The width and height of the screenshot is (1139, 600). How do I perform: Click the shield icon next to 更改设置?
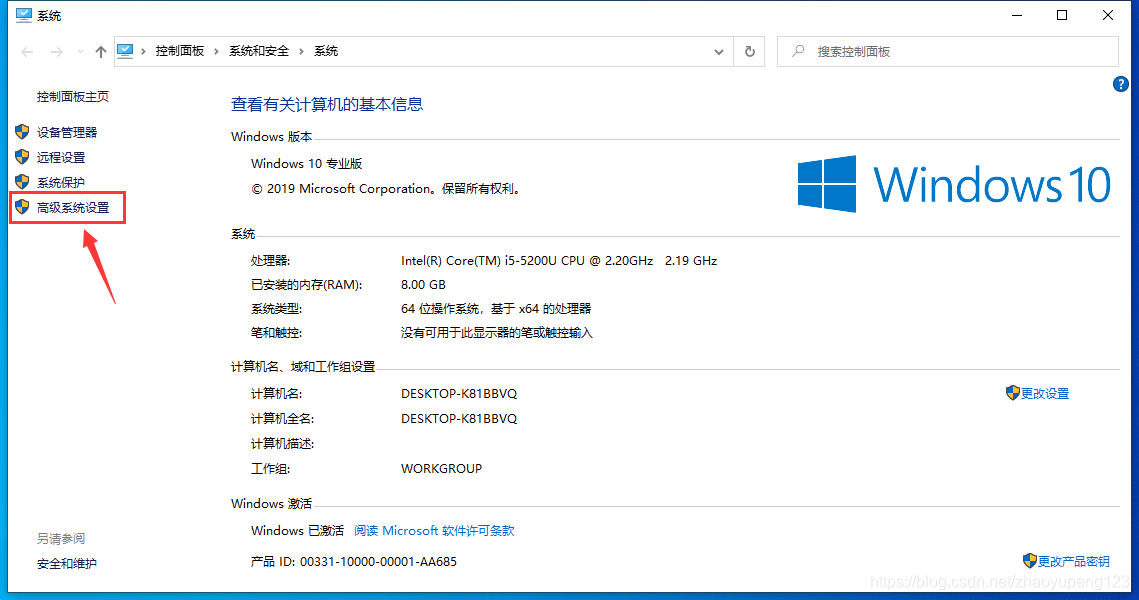(1013, 393)
